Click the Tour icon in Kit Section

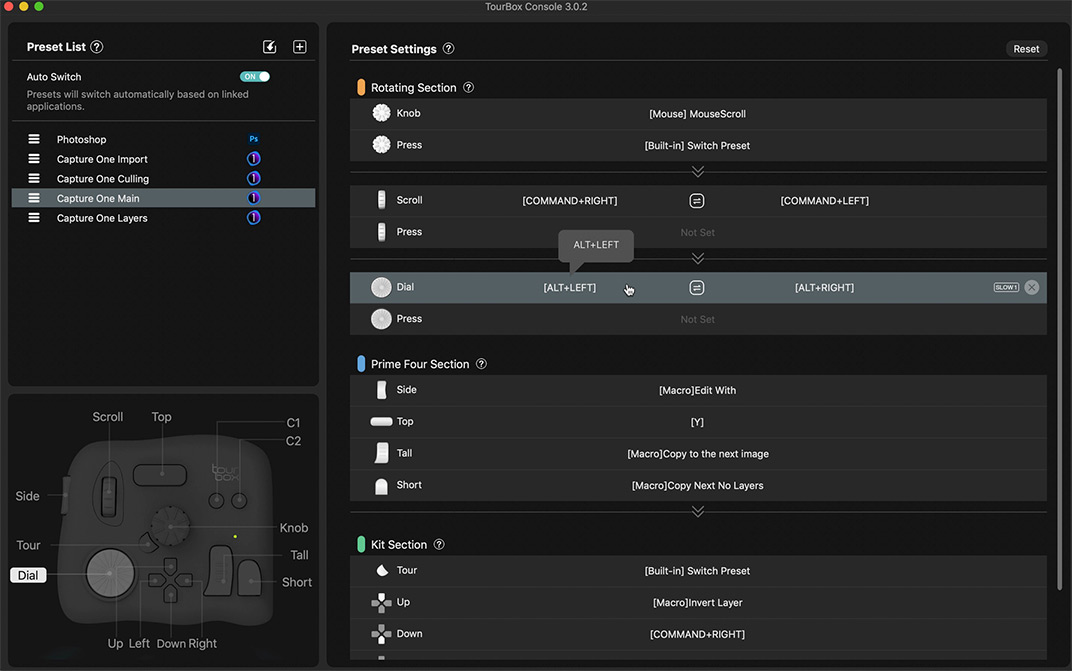[x=382, y=570]
